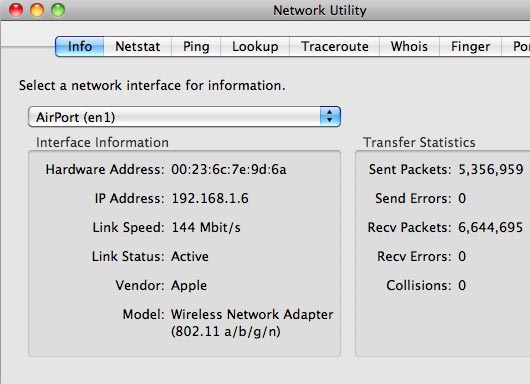Click the Network Utility window title
The height and width of the screenshot is (384, 530).
pyautogui.click(x=320, y=10)
